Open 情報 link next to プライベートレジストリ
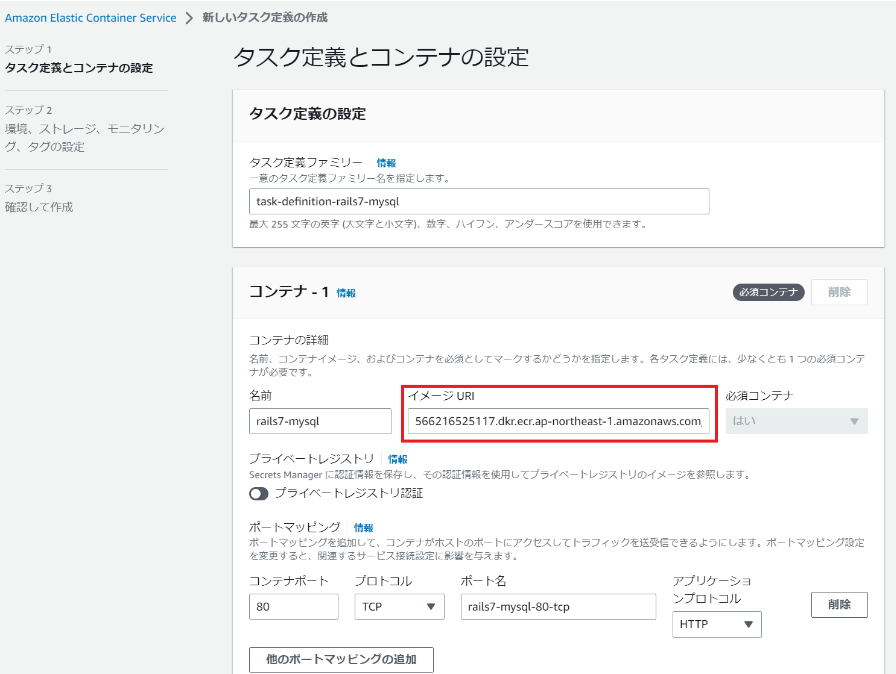The width and height of the screenshot is (896, 674). tap(398, 459)
